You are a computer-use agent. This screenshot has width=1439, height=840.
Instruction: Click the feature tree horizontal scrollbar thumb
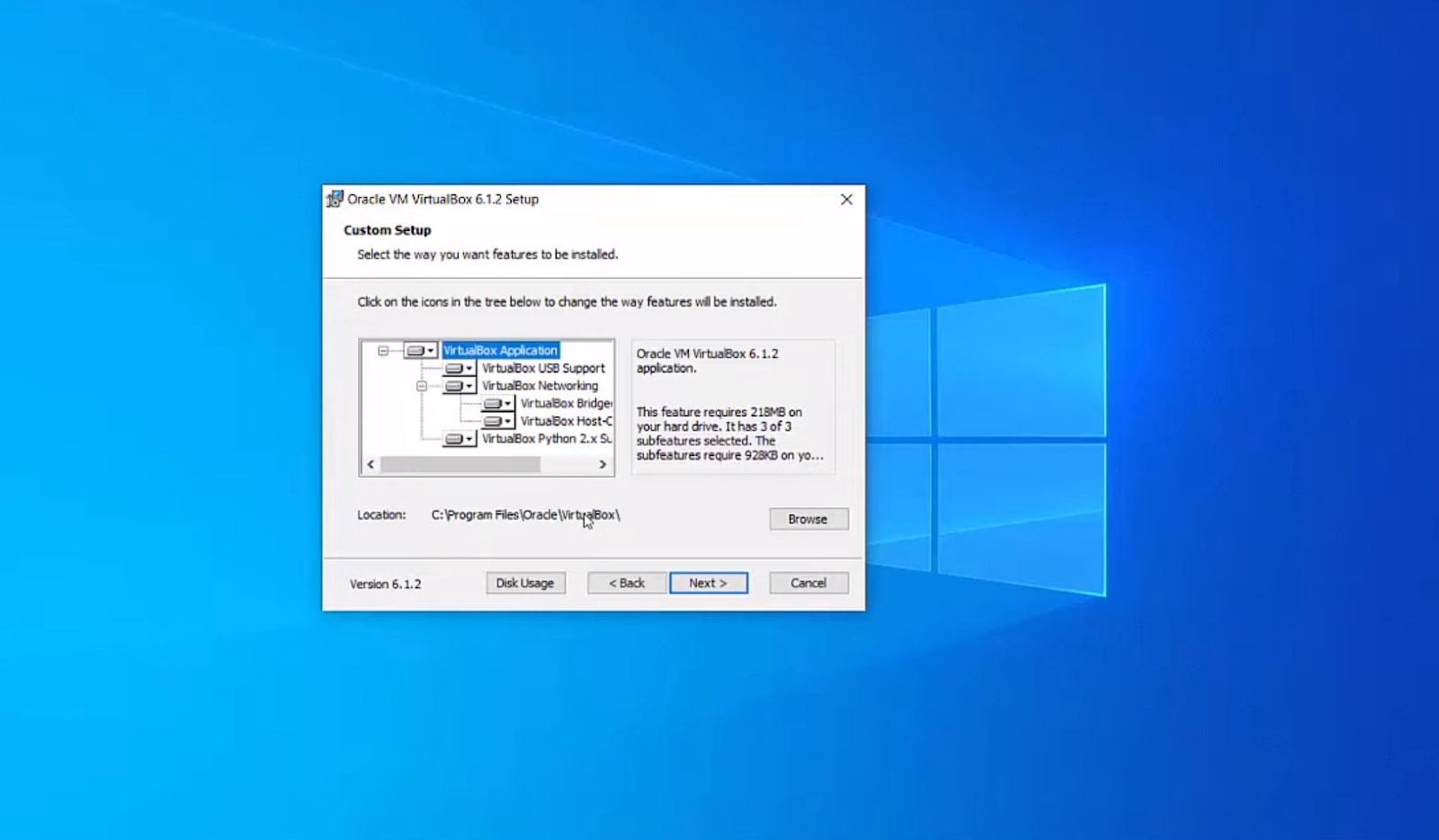coord(460,465)
